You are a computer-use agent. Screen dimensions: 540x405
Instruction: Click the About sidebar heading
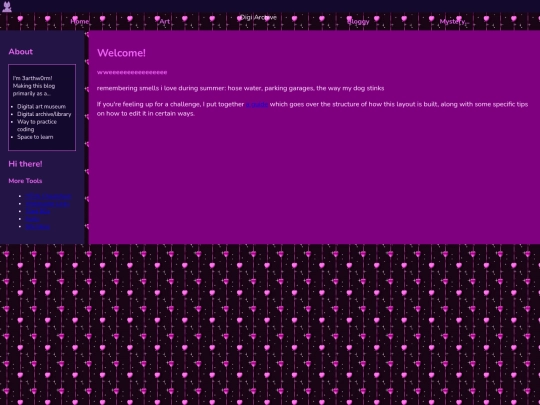pos(21,52)
